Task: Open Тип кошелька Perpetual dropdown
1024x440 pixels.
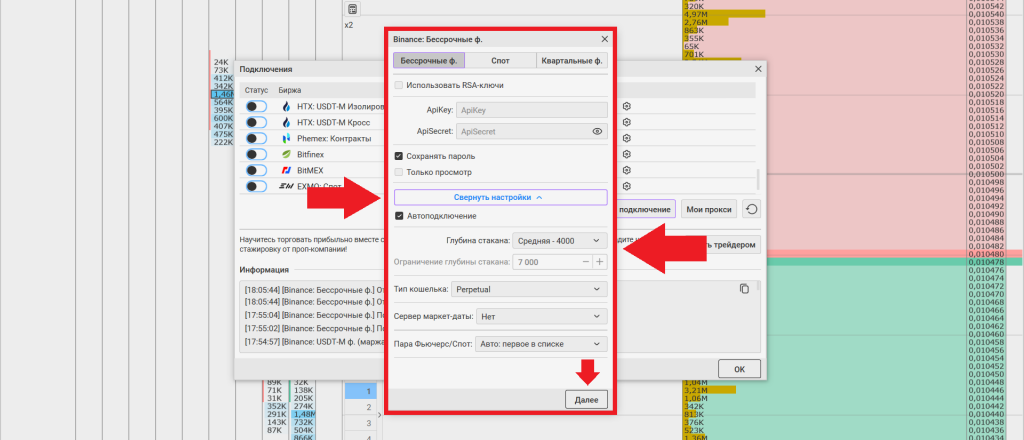Action: click(529, 289)
